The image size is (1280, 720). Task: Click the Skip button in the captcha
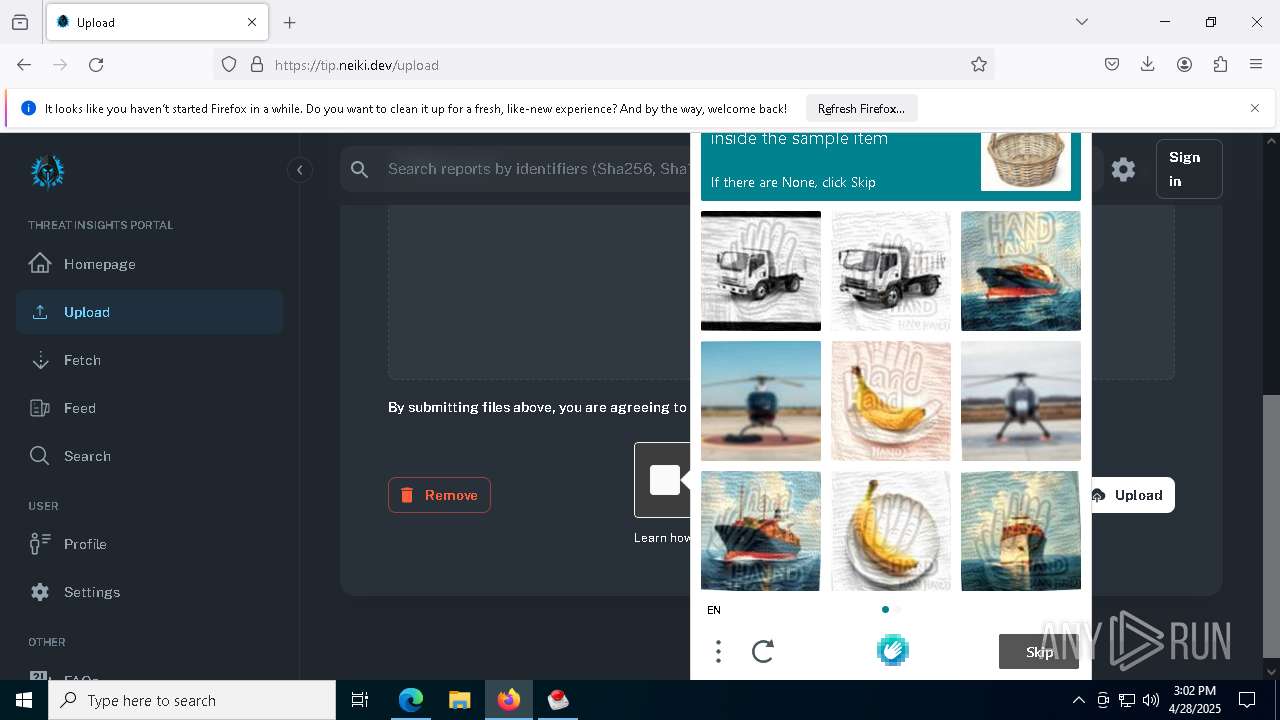coord(1039,652)
